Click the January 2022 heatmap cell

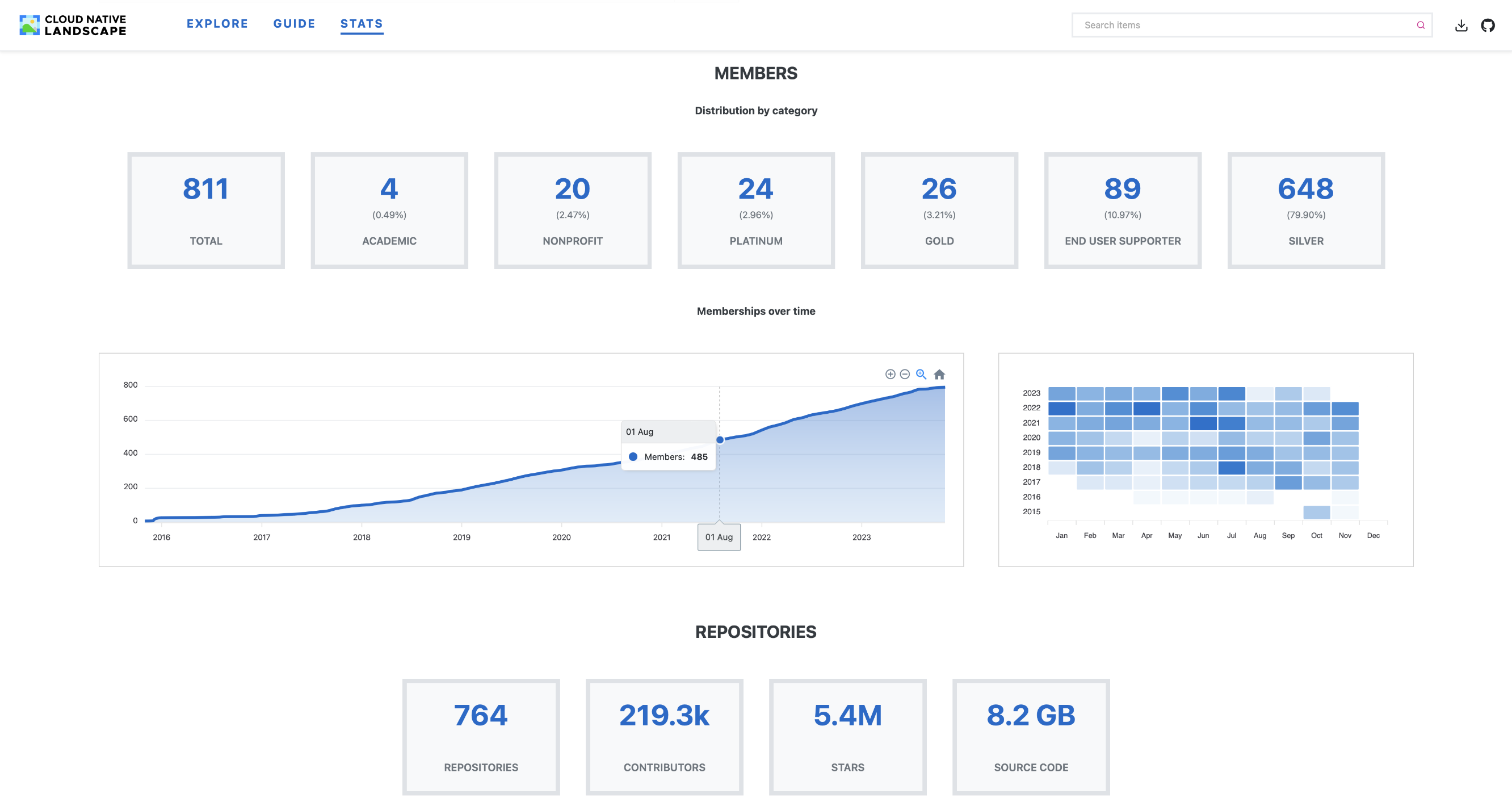[1061, 409]
